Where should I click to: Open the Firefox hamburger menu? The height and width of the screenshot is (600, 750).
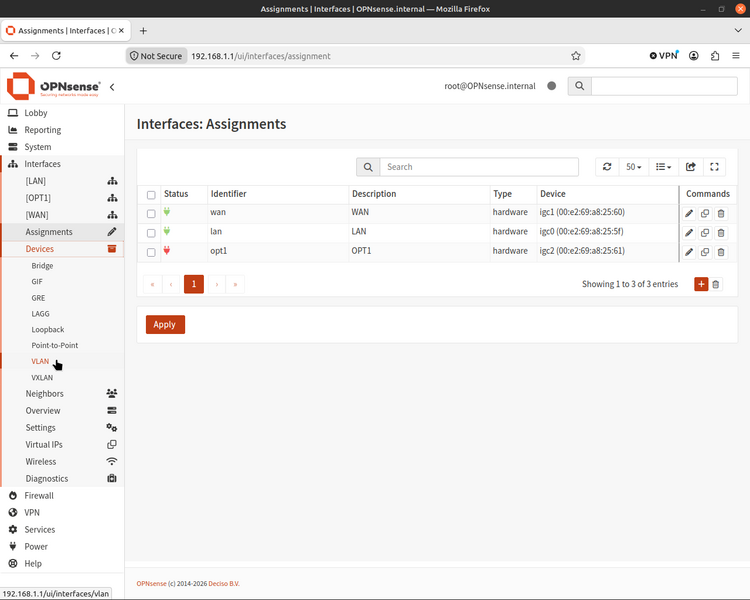736,56
